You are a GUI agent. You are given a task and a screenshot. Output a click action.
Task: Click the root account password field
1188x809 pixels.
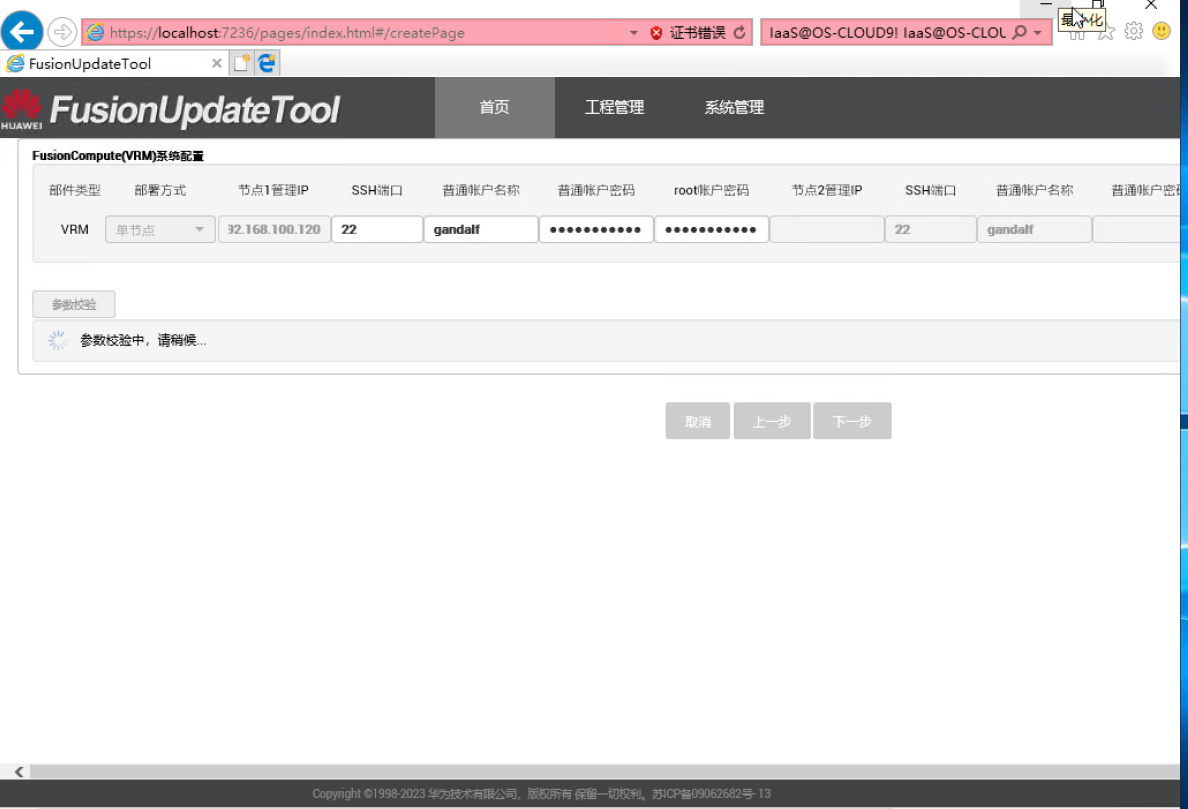[711, 230]
